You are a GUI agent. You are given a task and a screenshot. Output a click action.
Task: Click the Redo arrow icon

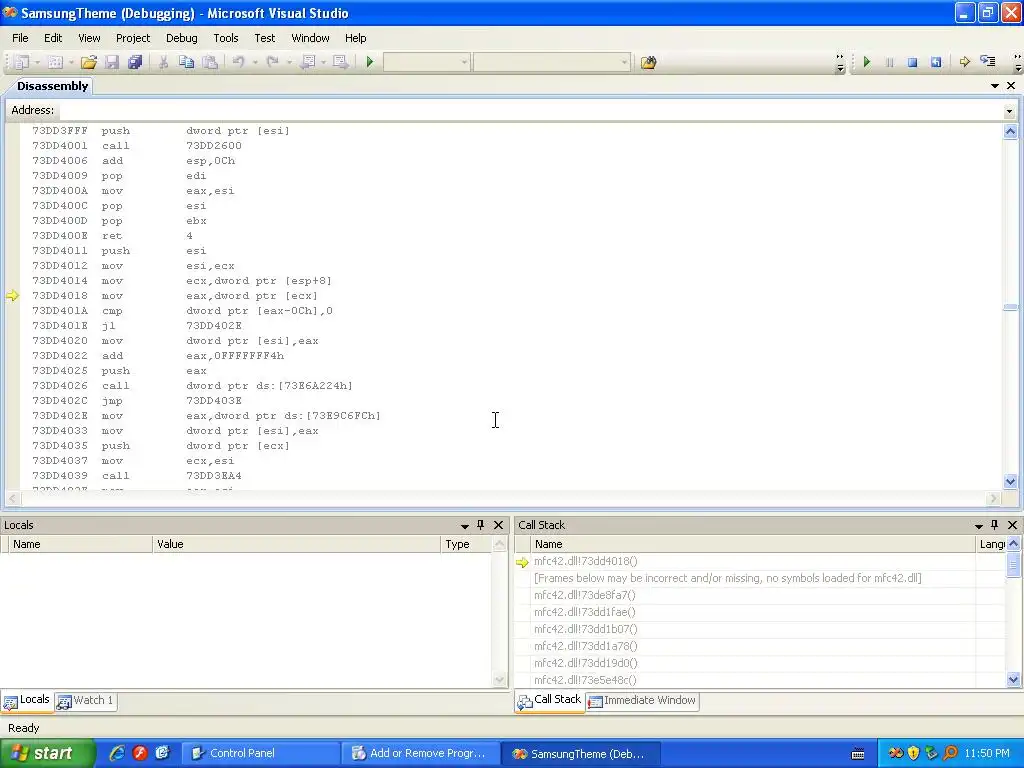coord(272,62)
